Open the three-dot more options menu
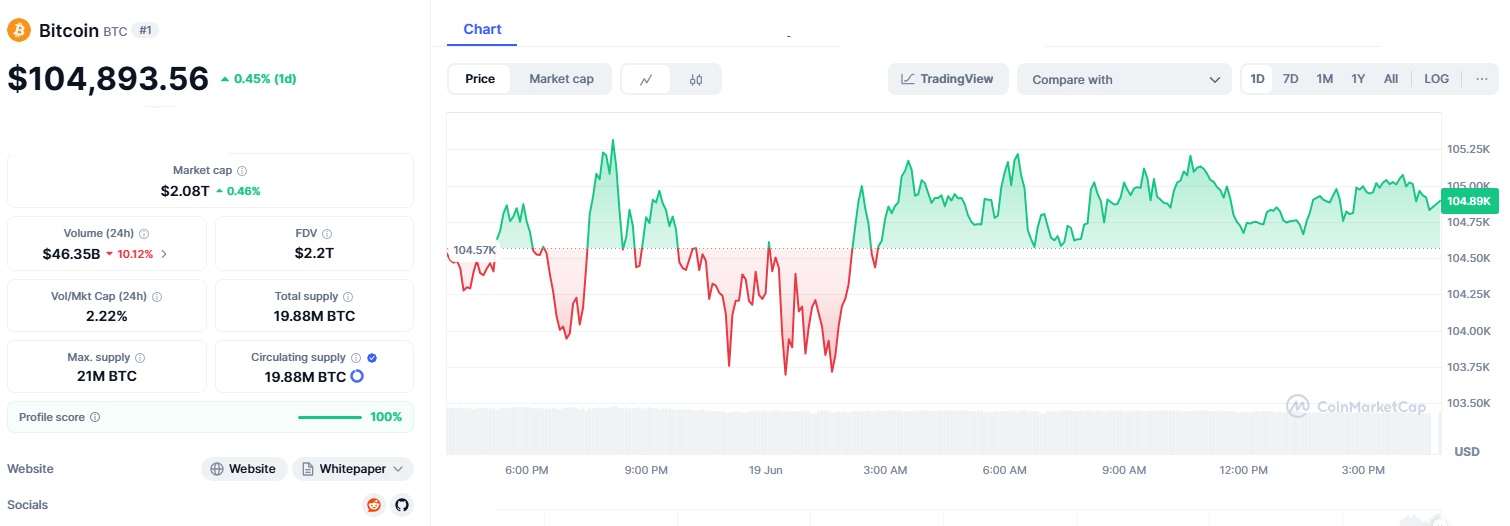Screen dimensions: 1510x526 tap(1481, 79)
